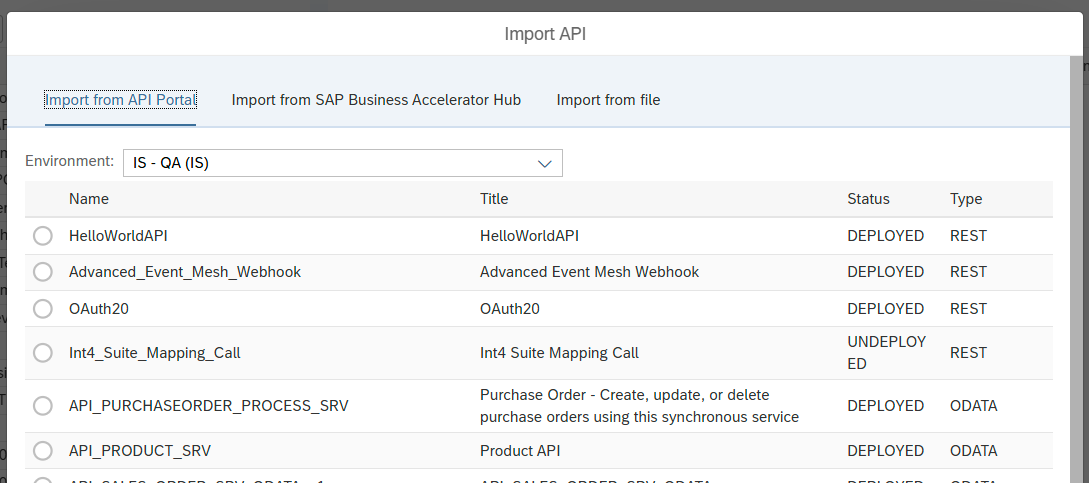Click the Name column header

[88, 199]
